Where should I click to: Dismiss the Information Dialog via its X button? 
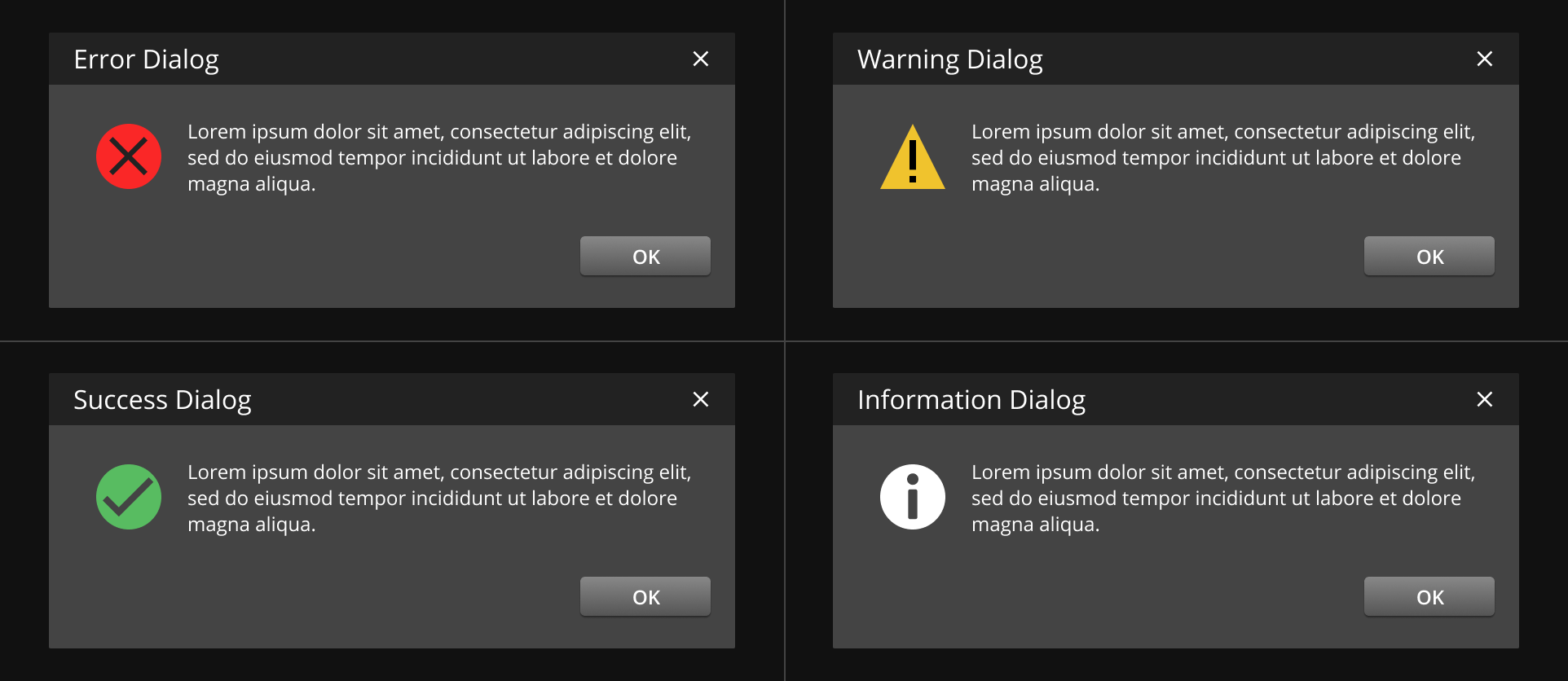(1485, 399)
